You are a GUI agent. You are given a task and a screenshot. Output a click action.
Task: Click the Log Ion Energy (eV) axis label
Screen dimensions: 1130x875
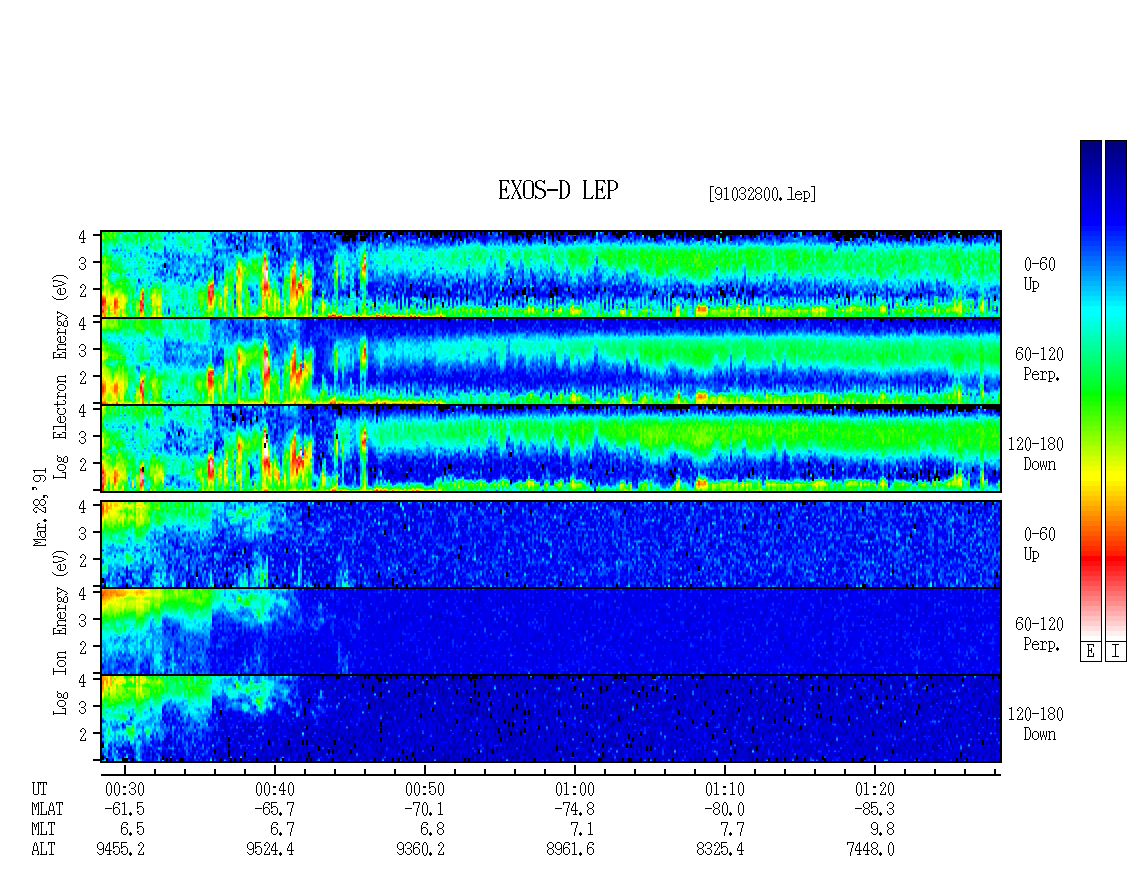(61, 632)
